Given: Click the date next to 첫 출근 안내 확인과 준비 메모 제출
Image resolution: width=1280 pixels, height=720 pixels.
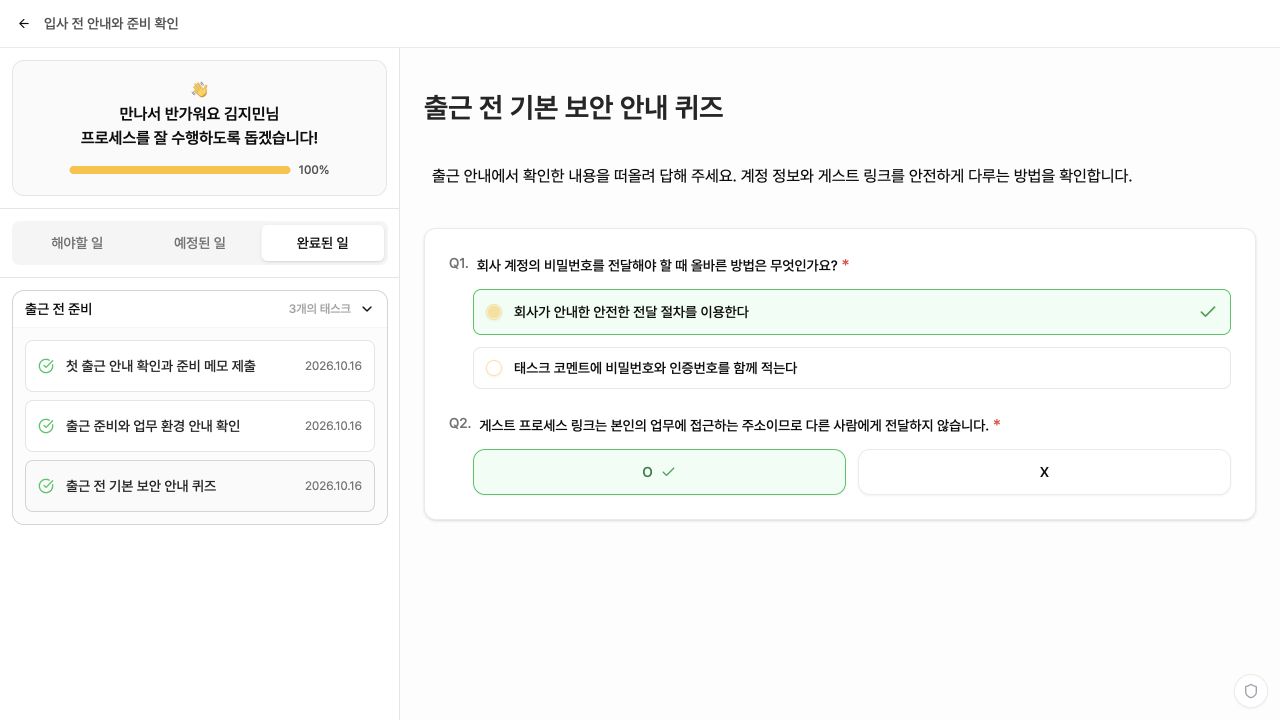Looking at the screenshot, I should tap(333, 366).
